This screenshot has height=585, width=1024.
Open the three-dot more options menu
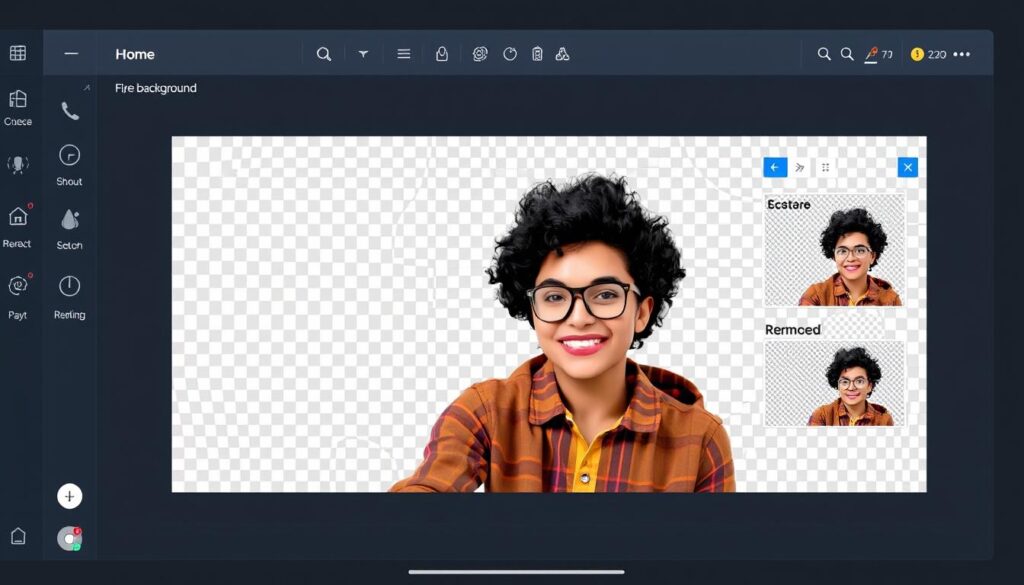pos(961,54)
